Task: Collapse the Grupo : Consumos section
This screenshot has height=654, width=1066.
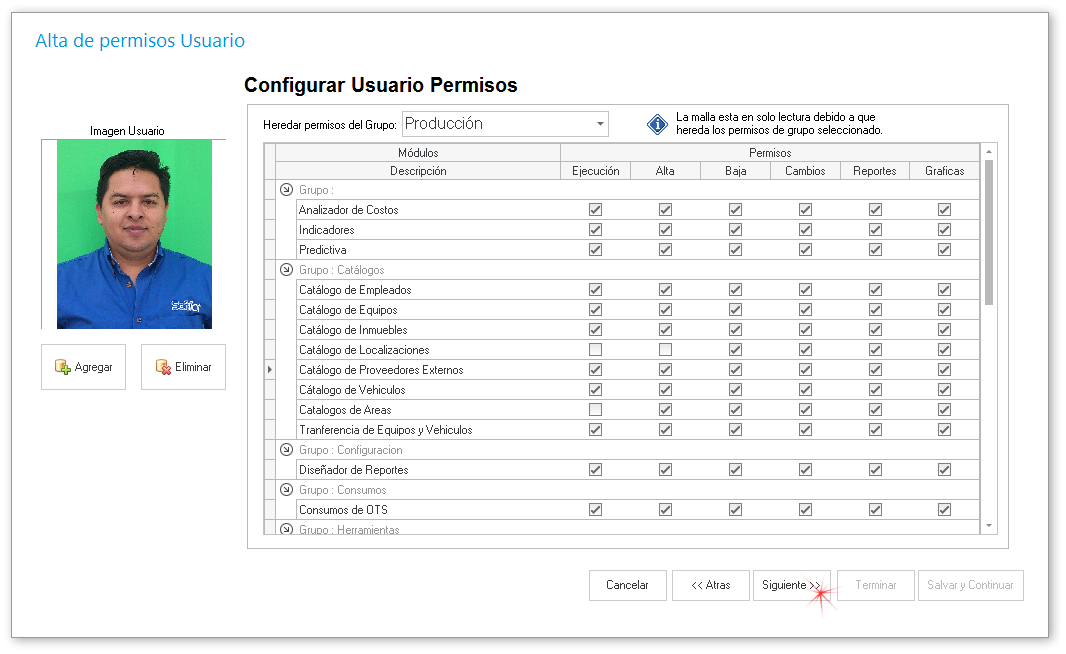Action: click(287, 489)
